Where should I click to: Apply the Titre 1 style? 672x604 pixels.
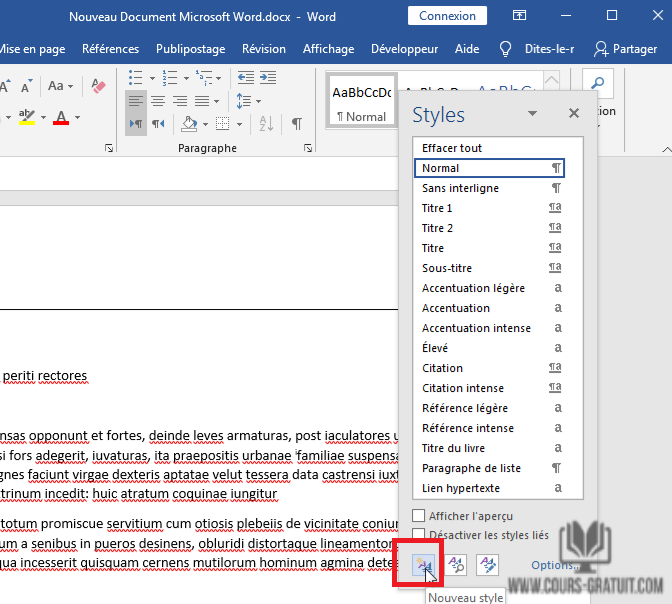[489, 208]
